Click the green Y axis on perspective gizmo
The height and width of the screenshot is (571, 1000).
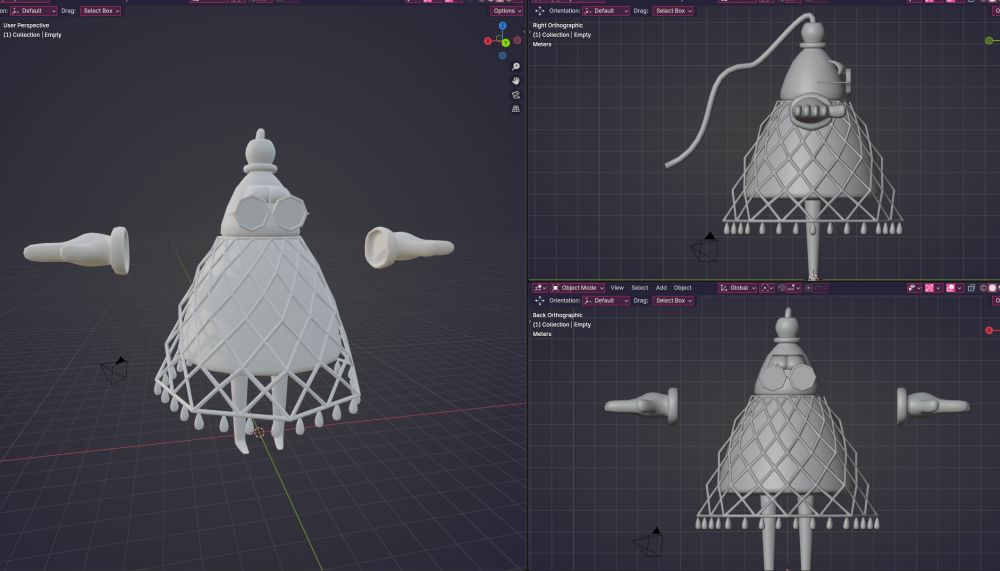[506, 43]
